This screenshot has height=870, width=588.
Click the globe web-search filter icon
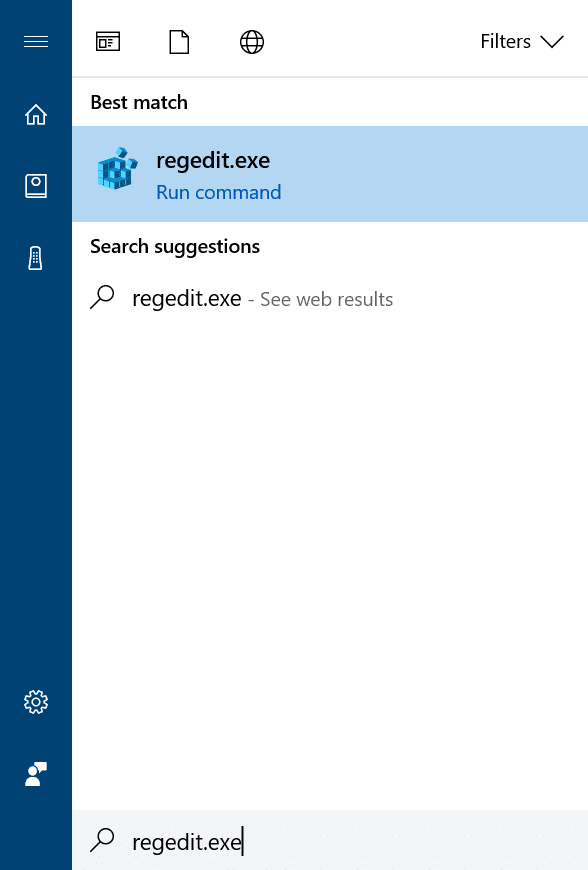click(x=251, y=41)
